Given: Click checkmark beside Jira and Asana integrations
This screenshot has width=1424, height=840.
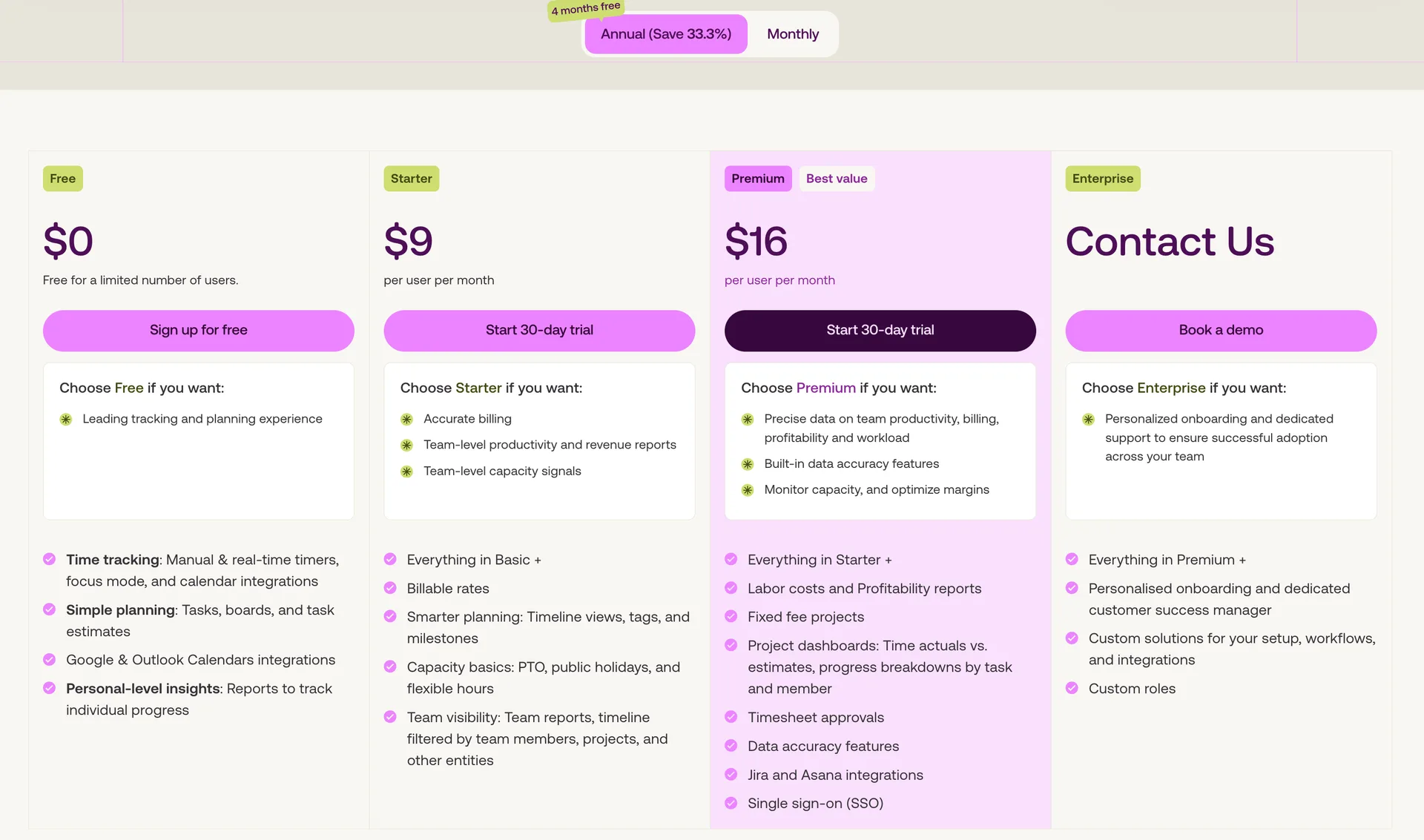Looking at the screenshot, I should tap(731, 775).
